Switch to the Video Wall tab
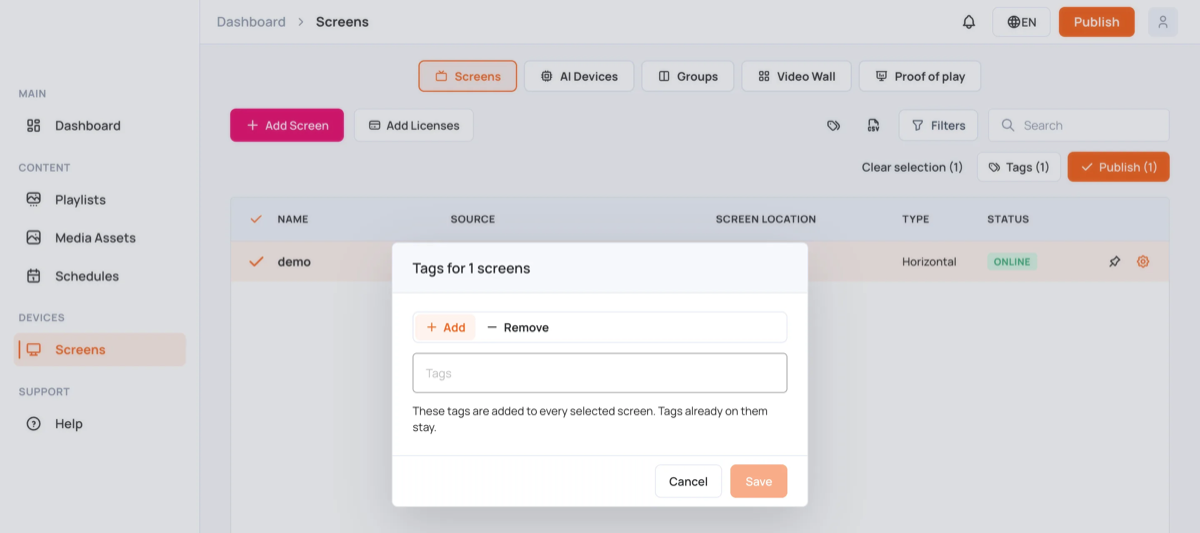This screenshot has height=533, width=1200. pyautogui.click(x=796, y=76)
